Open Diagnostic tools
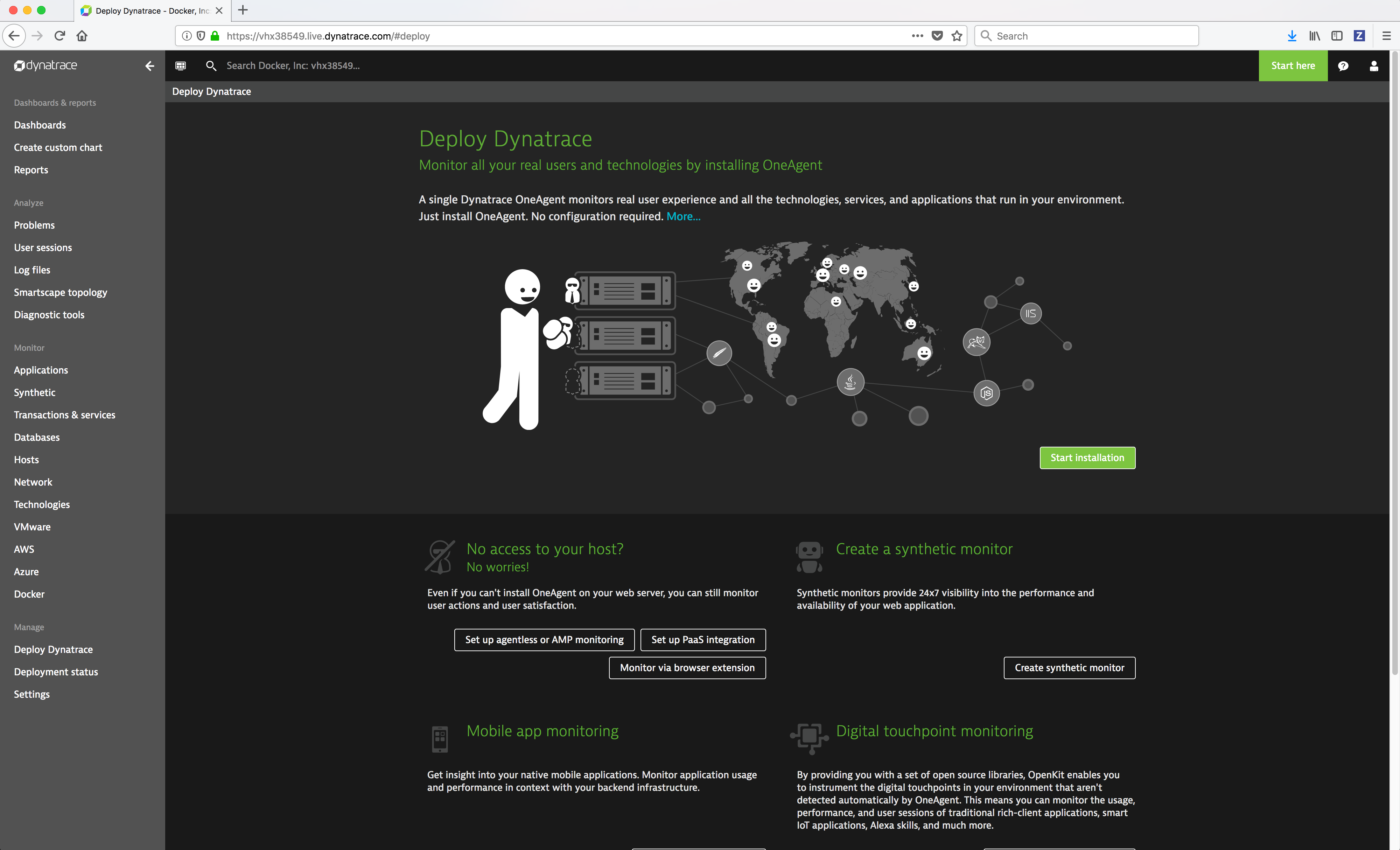This screenshot has width=1400, height=850. [x=49, y=315]
